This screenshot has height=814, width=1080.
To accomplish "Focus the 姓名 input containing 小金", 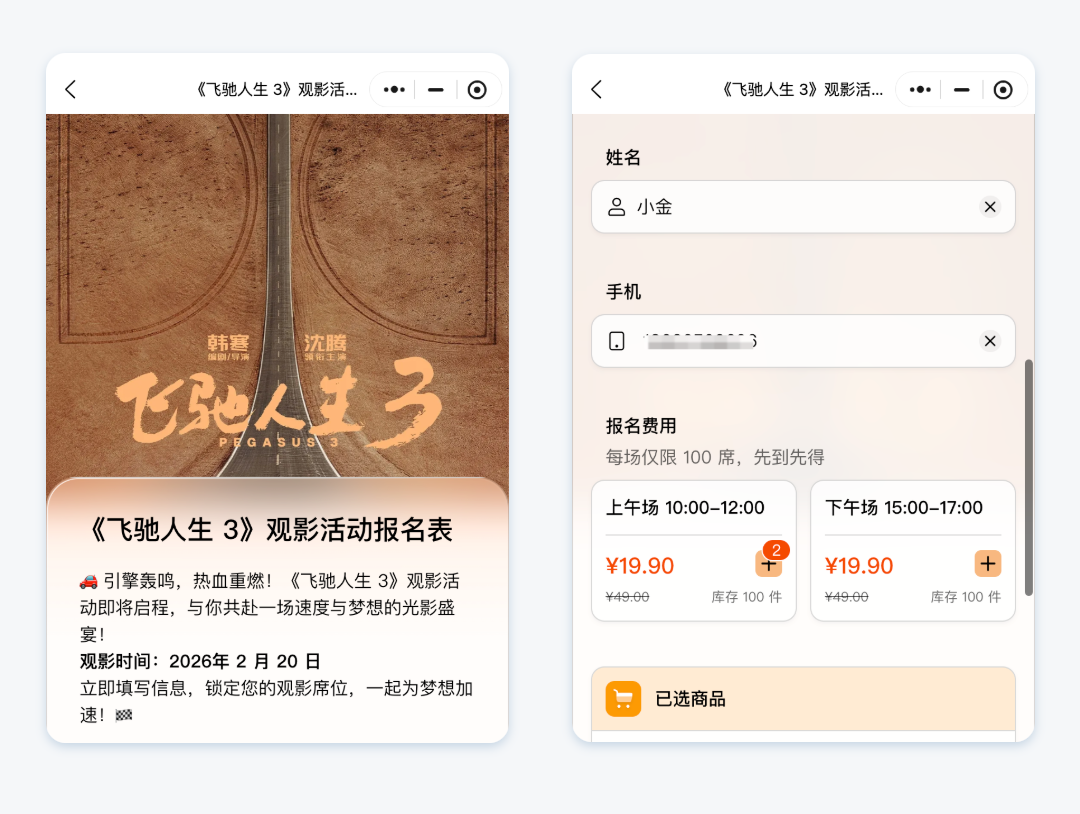I will [x=803, y=207].
